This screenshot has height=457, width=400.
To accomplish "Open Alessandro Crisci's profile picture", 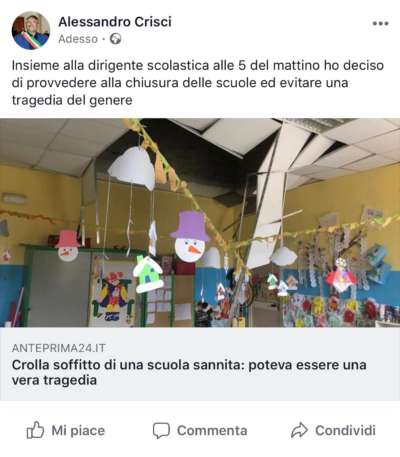I will pos(31,31).
